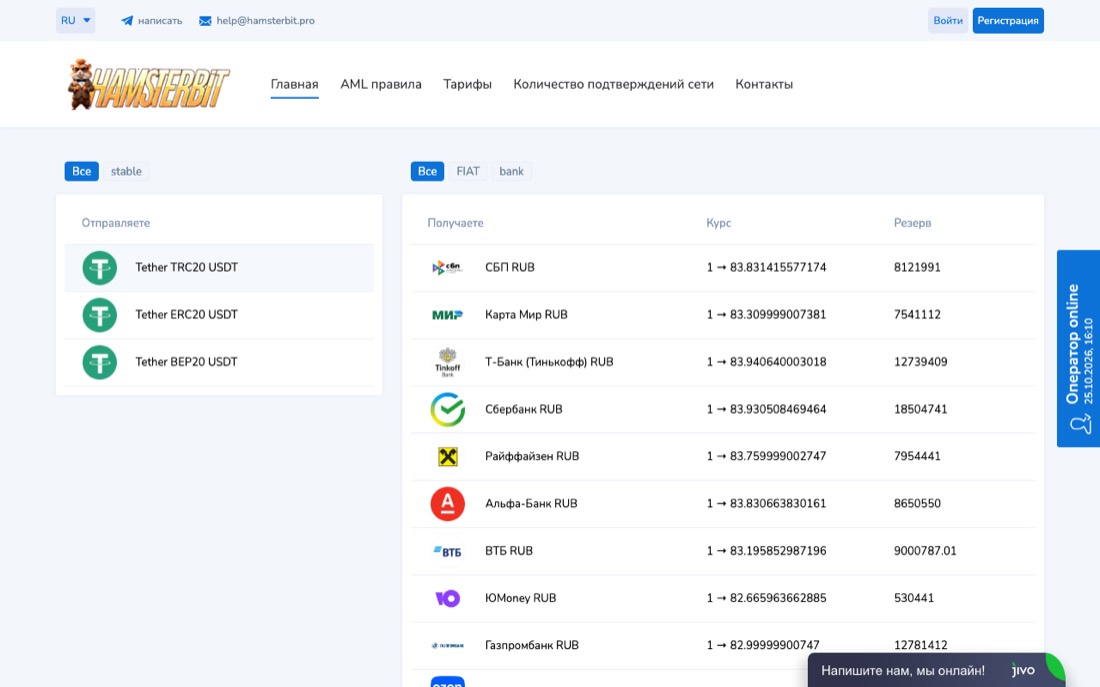Go to AML правила page

coord(381,84)
